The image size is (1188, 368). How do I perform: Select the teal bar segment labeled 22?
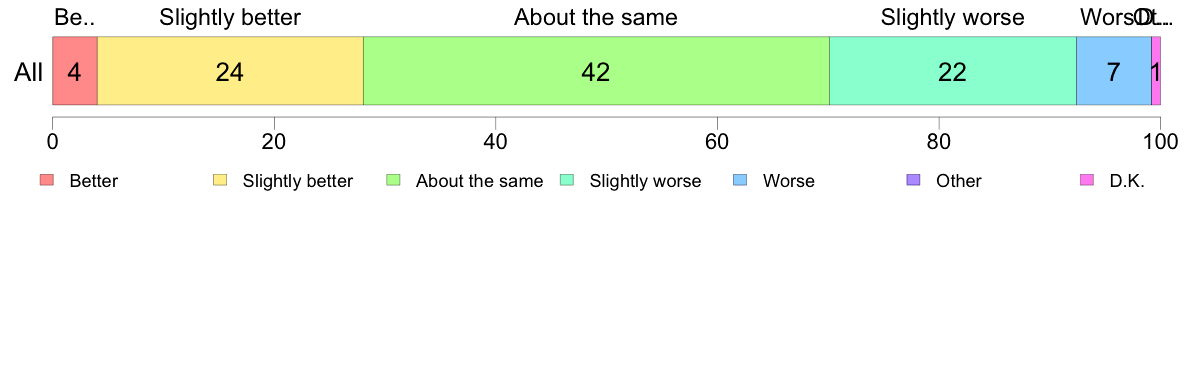pyautogui.click(x=953, y=71)
